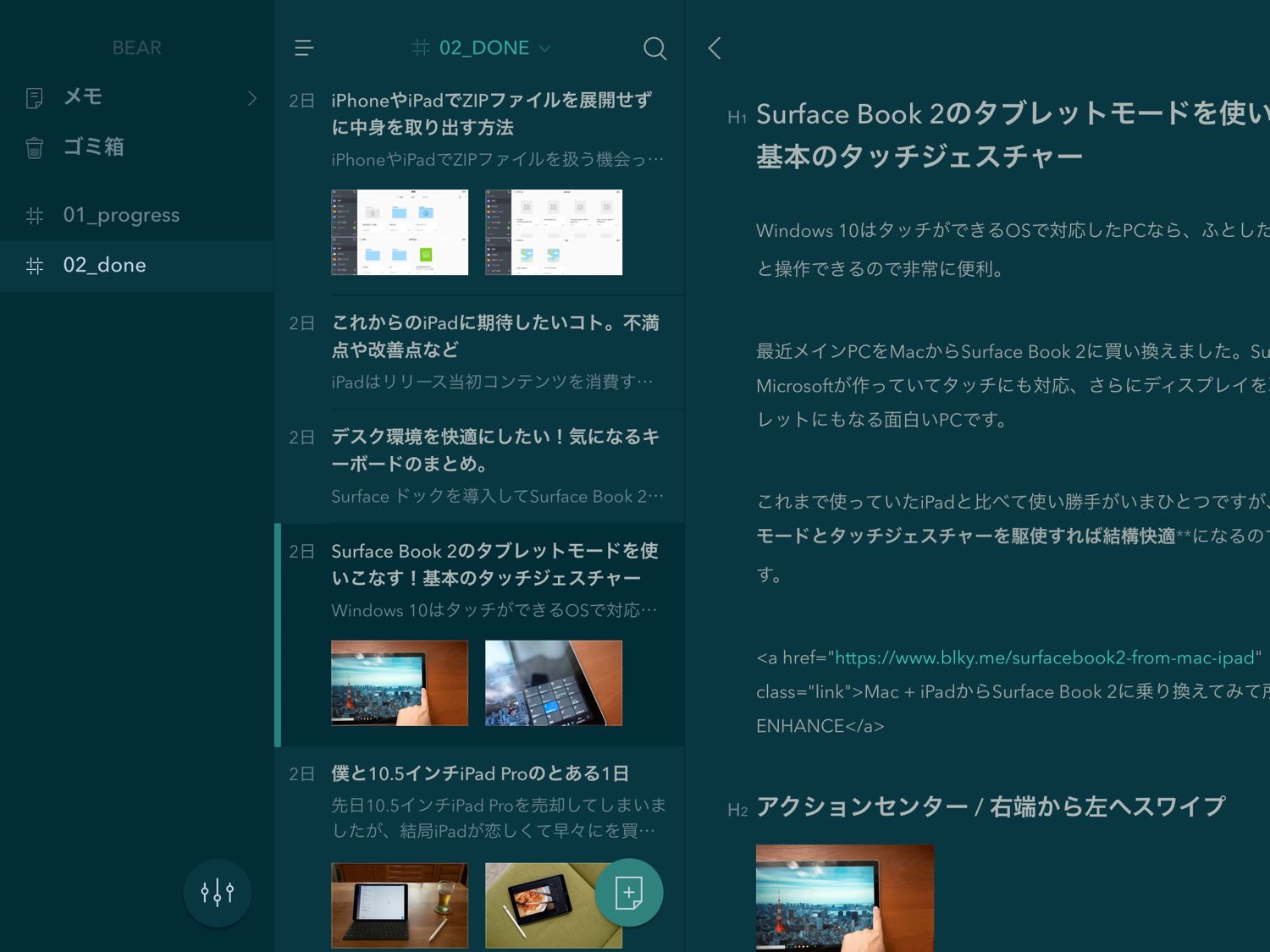The image size is (1270, 952).
Task: Select メモ in sidebar
Action: pyautogui.click(x=136, y=97)
